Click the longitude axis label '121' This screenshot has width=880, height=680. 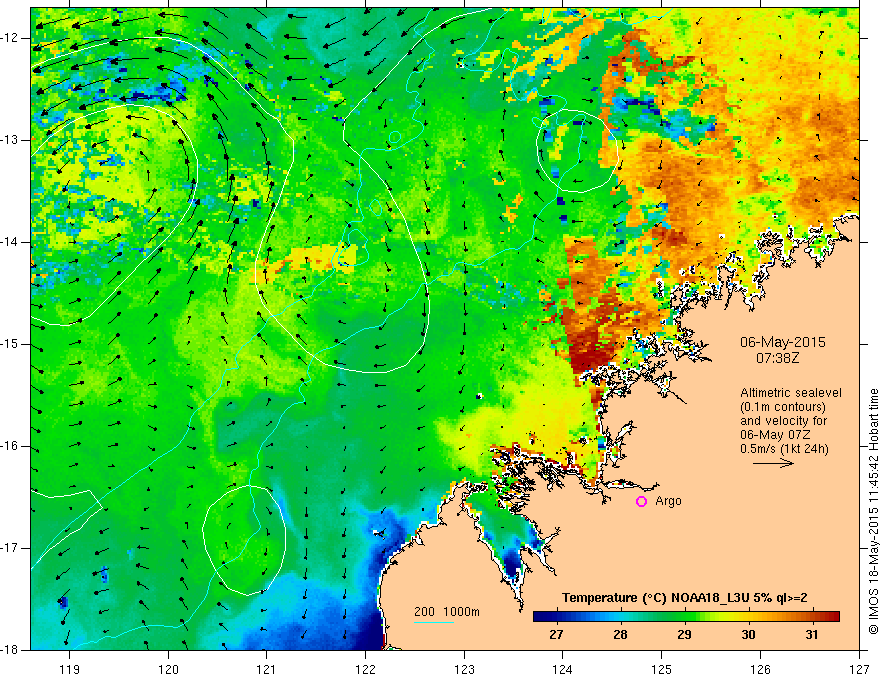click(x=267, y=669)
